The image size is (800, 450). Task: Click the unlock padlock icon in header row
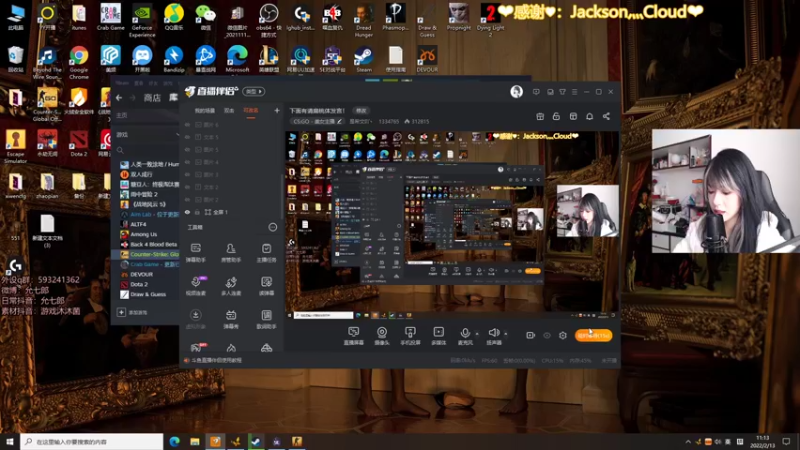pos(556,116)
